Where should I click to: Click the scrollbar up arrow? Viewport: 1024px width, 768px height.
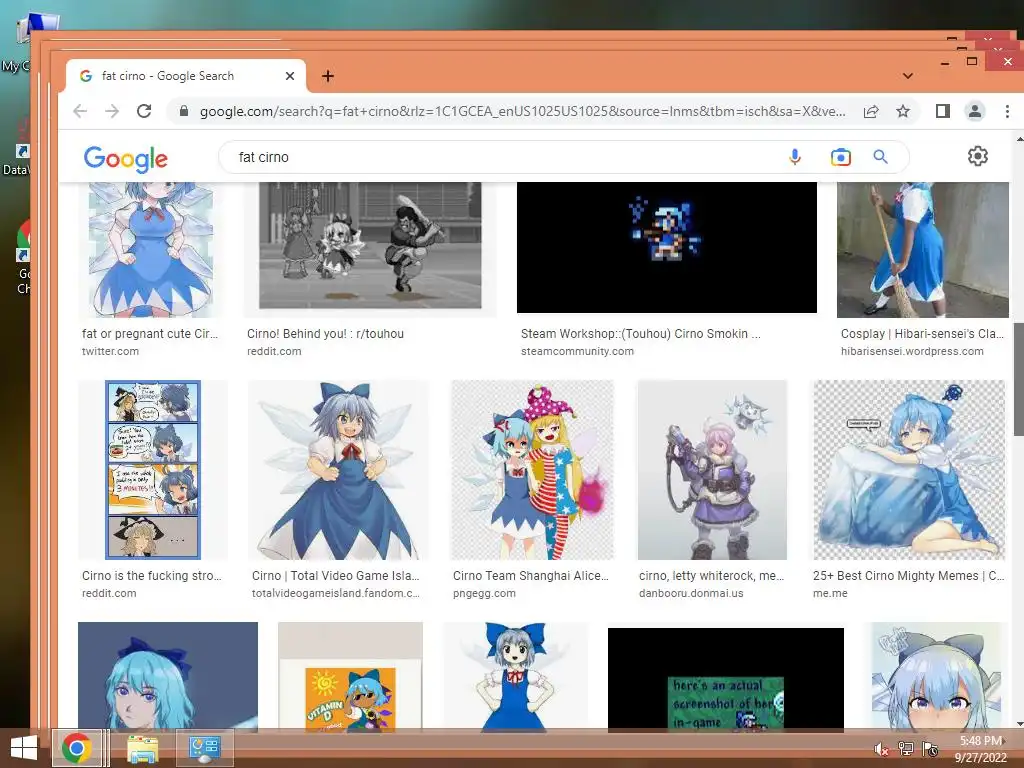point(1018,139)
